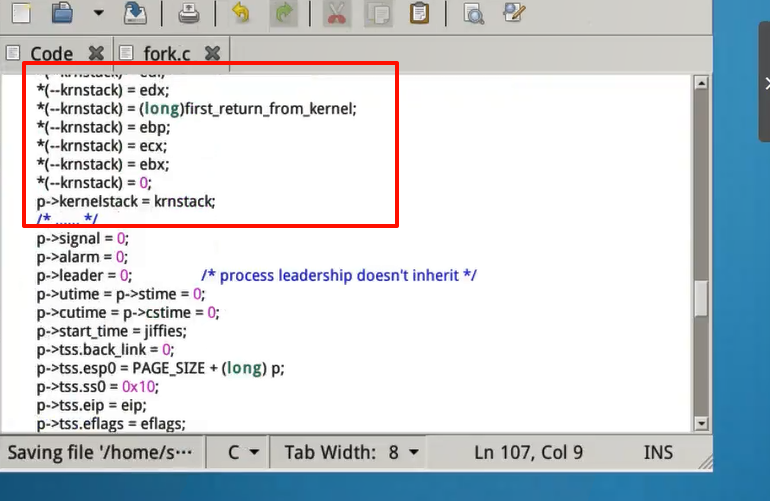Redo the last undone edit
The image size is (770, 501).
click(284, 13)
